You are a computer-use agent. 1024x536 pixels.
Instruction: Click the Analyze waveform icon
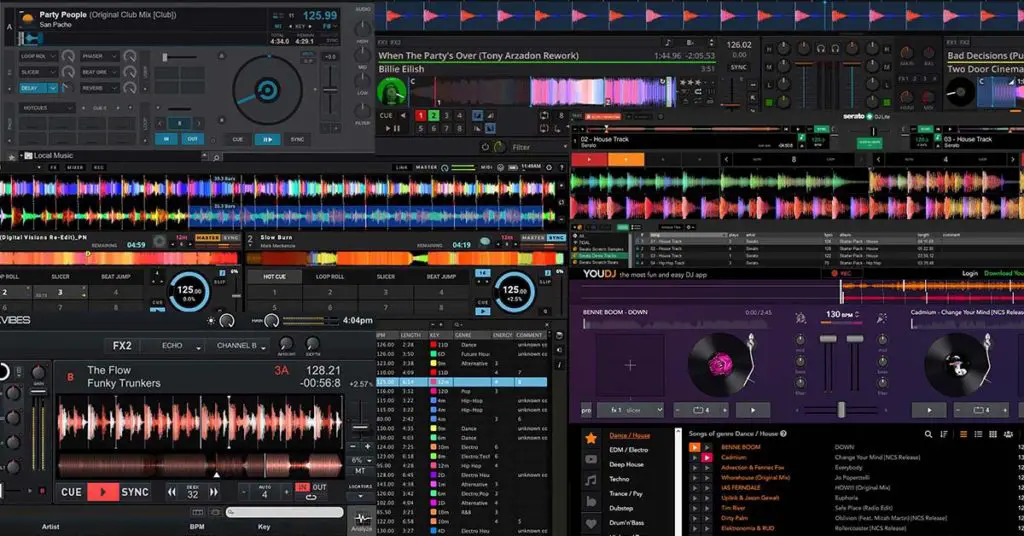coord(362,520)
